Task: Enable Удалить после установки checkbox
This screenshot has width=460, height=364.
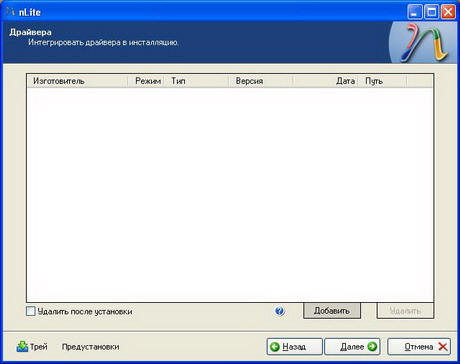Action: (x=30, y=311)
